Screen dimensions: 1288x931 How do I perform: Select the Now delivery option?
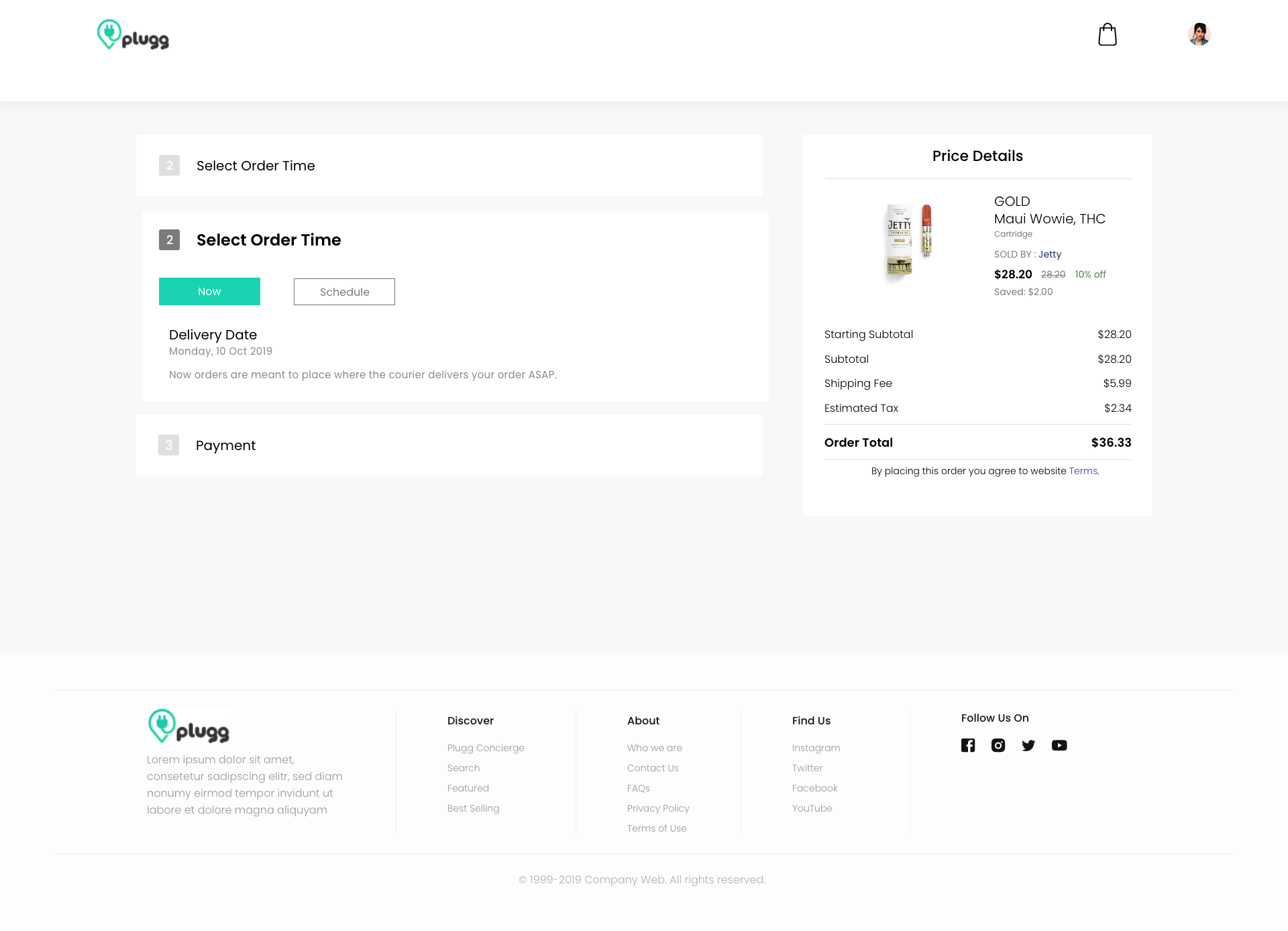[x=209, y=291]
